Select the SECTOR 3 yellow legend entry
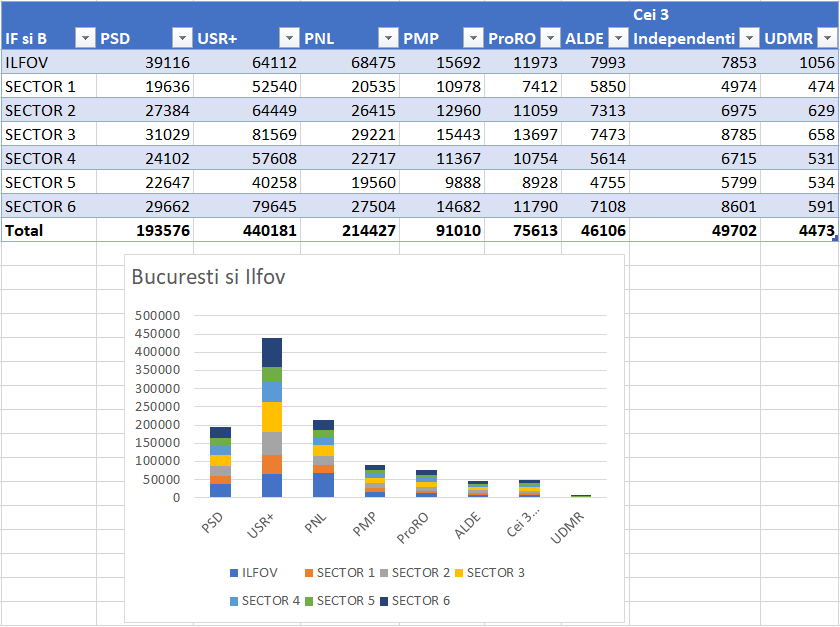 coord(488,573)
